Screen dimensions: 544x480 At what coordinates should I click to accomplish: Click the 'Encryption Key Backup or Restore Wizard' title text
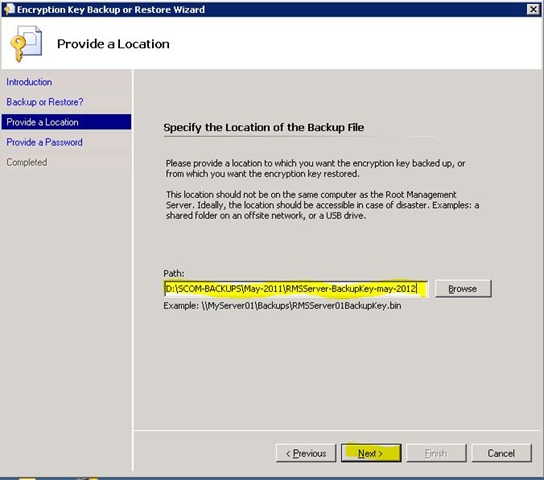pos(111,9)
